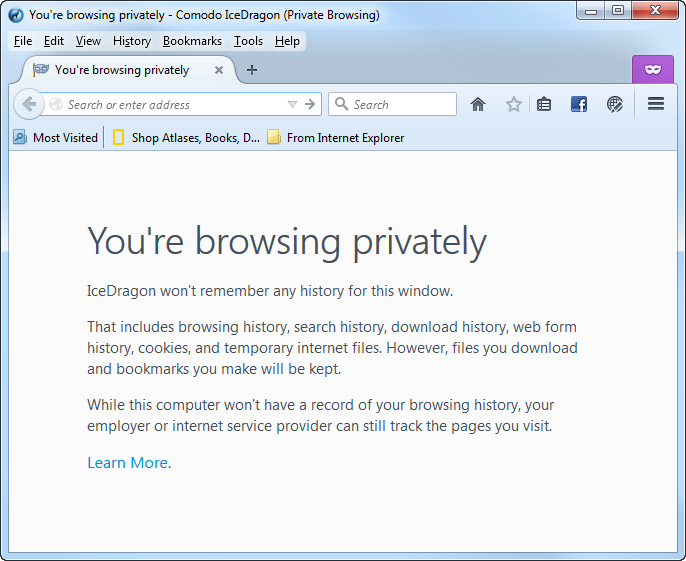Open the "From Internet Explorer" bookmarks folder

click(x=336, y=138)
